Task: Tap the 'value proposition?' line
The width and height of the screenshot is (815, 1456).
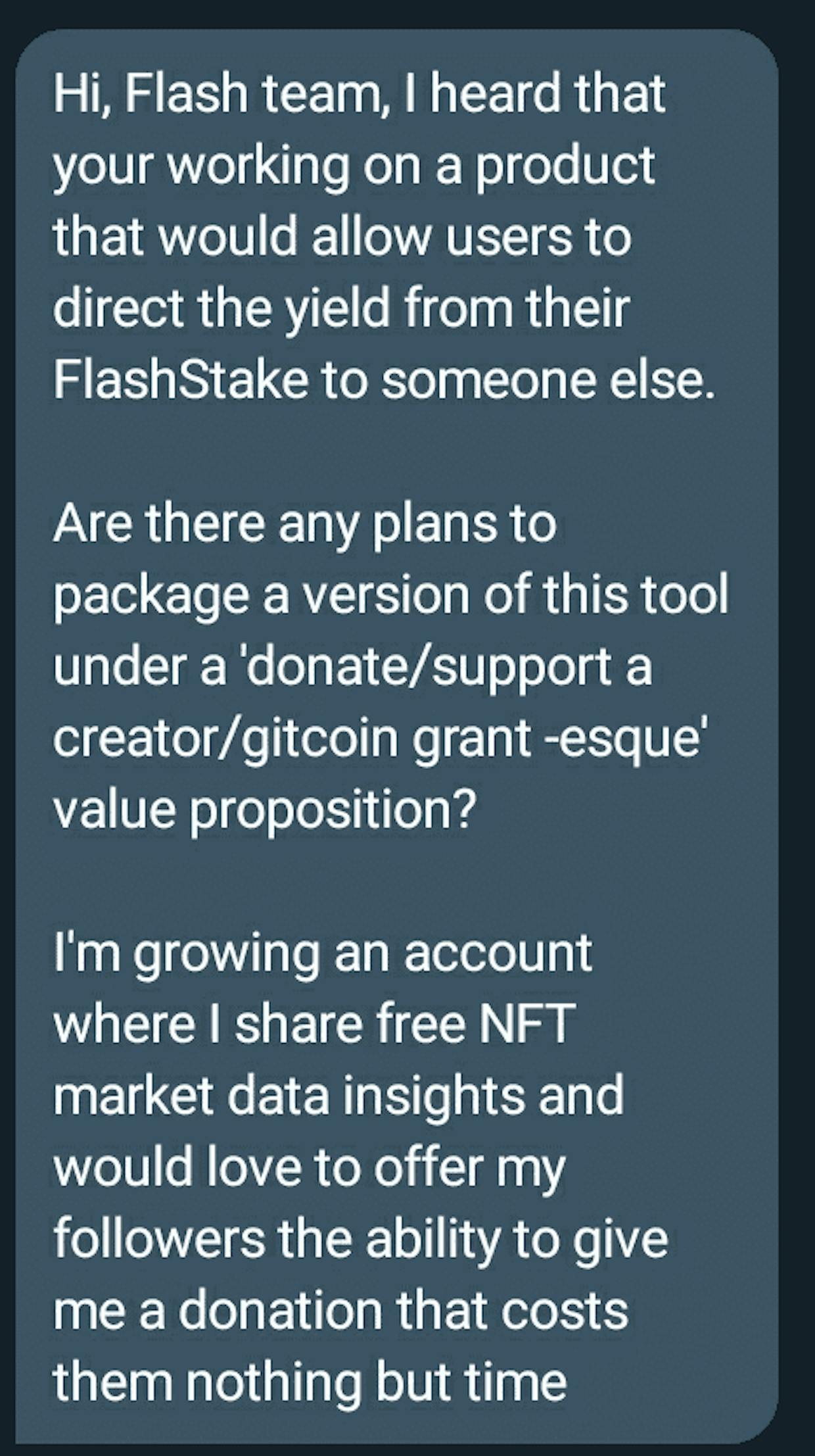Action: click(264, 810)
